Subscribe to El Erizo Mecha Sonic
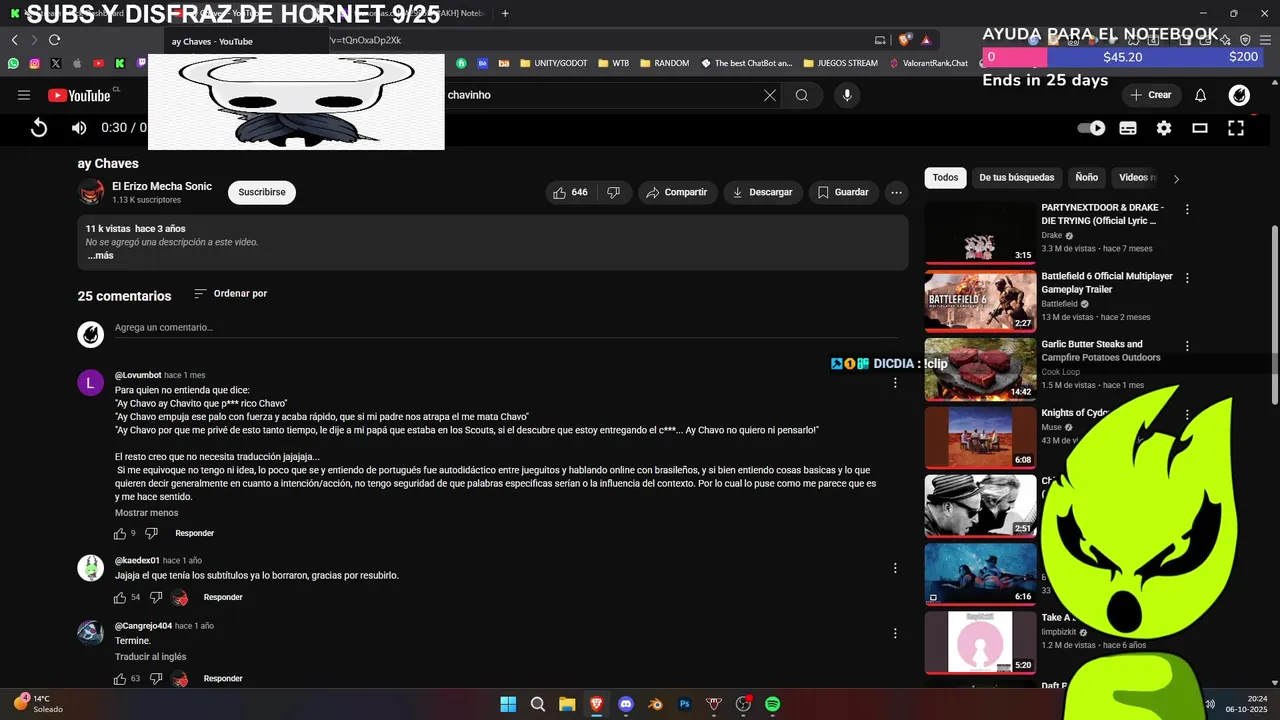Viewport: 1280px width, 720px height. click(262, 192)
